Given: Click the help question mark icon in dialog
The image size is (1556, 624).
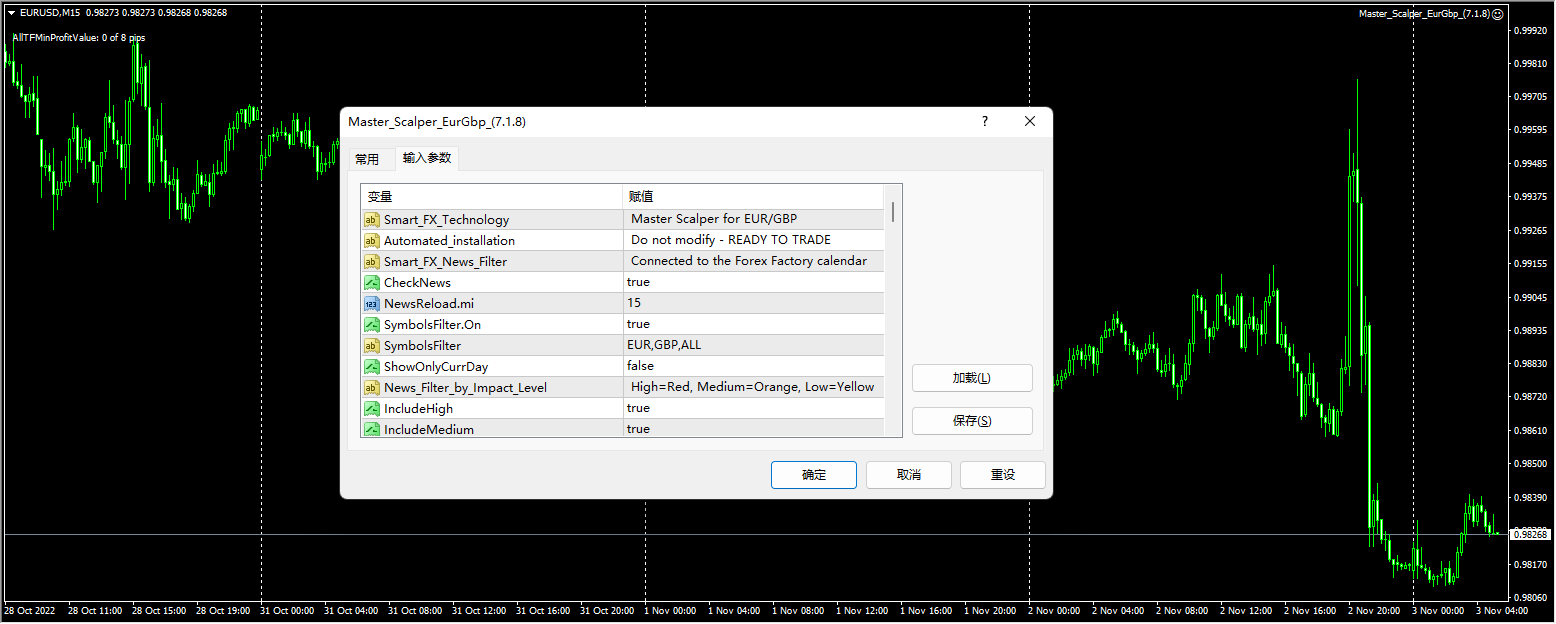Looking at the screenshot, I should tap(984, 121).
